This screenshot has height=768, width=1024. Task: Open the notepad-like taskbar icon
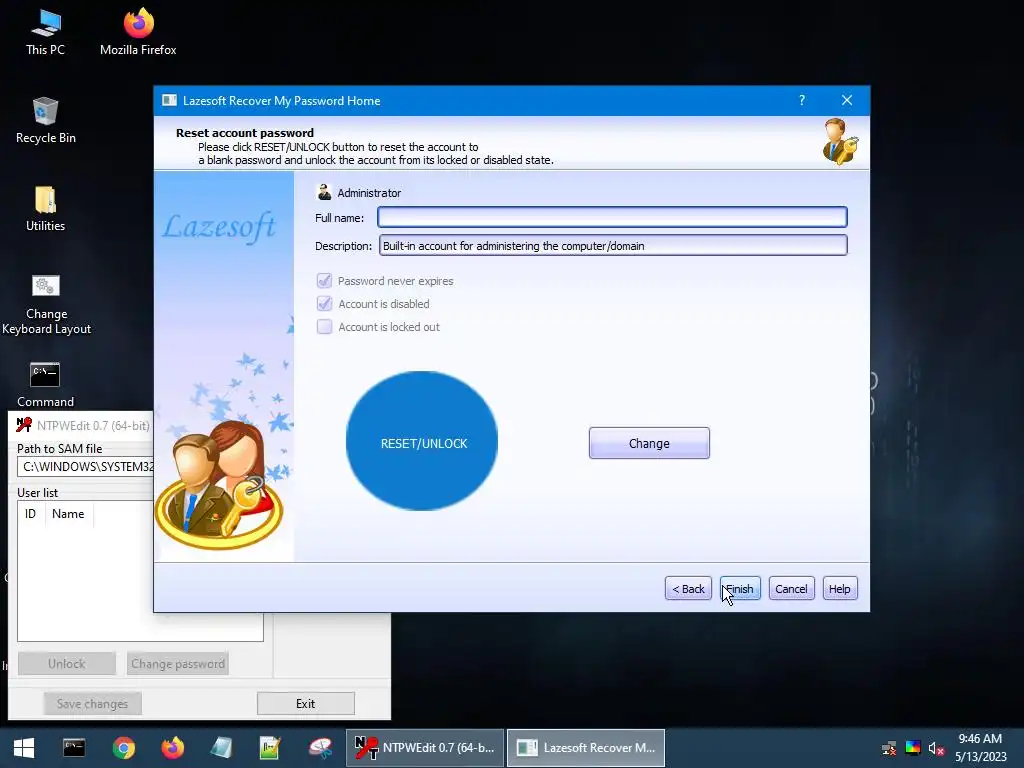click(x=221, y=748)
